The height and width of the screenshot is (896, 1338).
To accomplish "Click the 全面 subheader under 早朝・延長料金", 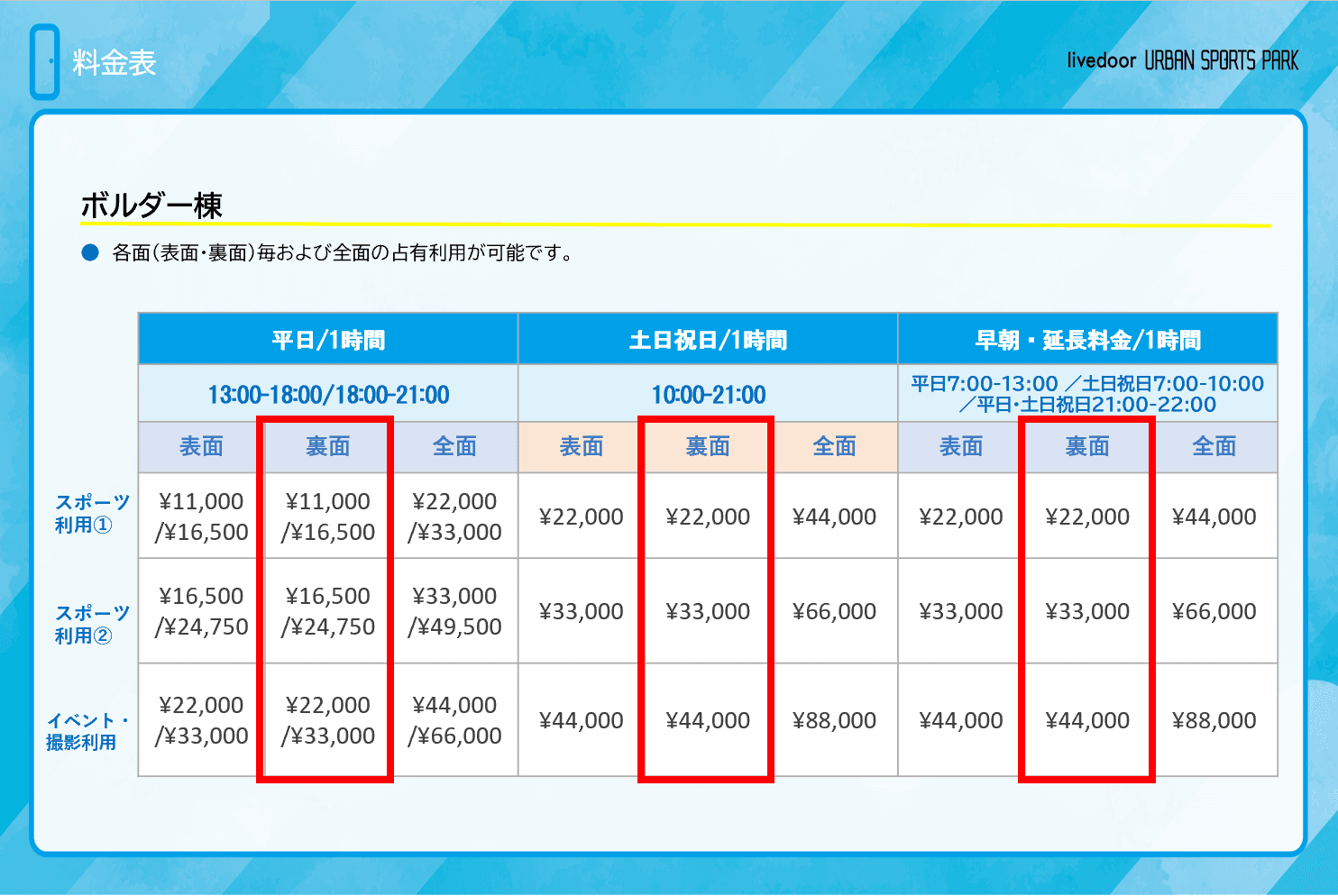I will pos(1214,446).
